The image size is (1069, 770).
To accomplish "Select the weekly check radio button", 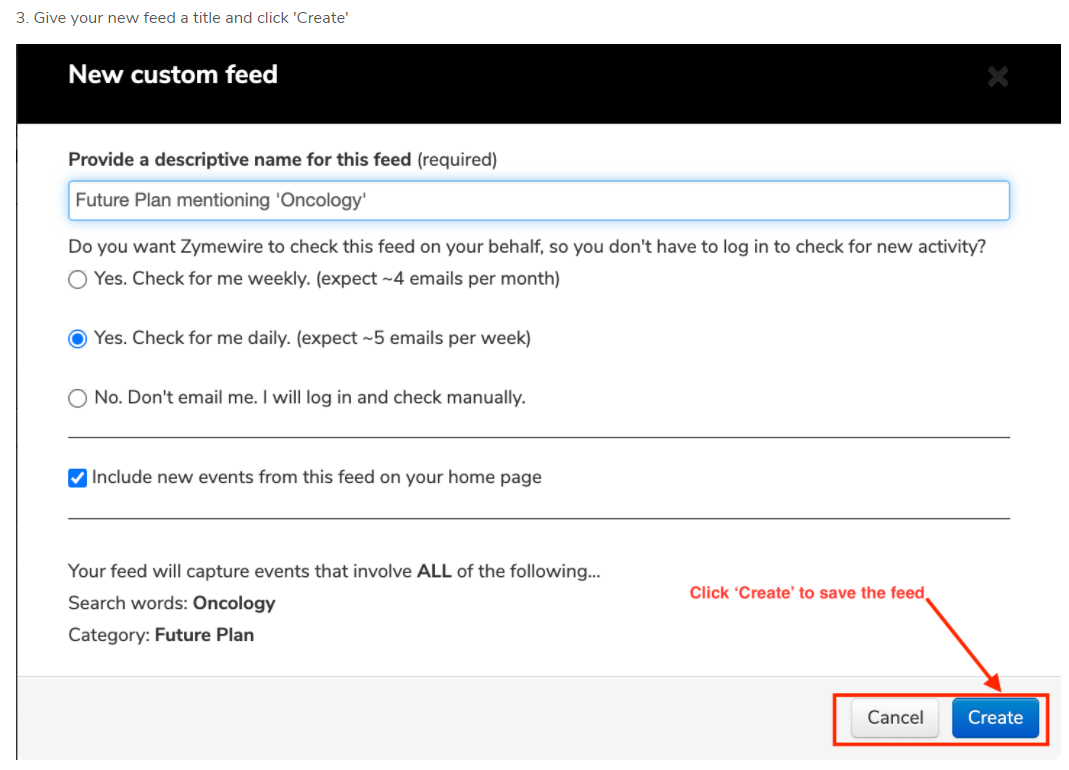I will click(78, 280).
